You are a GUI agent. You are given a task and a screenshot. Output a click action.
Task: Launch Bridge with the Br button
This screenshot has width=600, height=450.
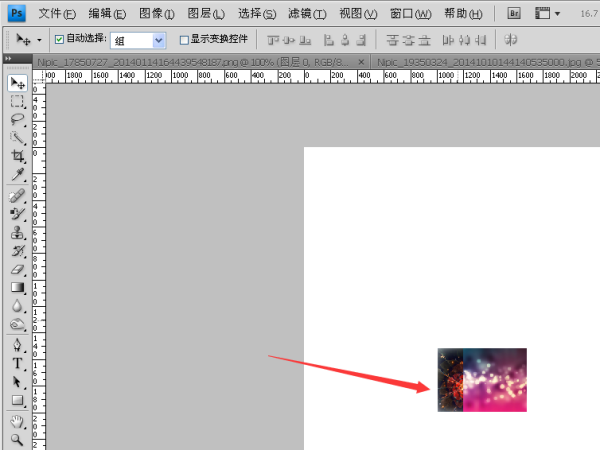pyautogui.click(x=514, y=14)
